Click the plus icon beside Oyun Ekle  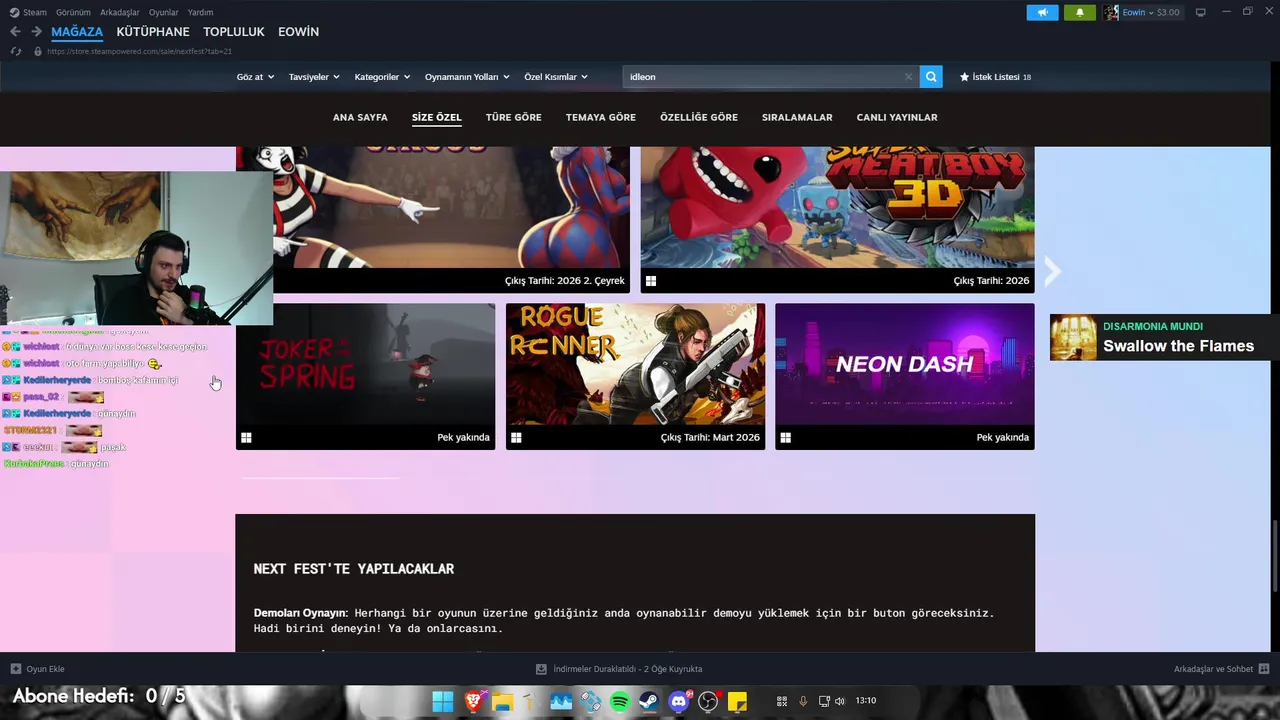(x=16, y=669)
